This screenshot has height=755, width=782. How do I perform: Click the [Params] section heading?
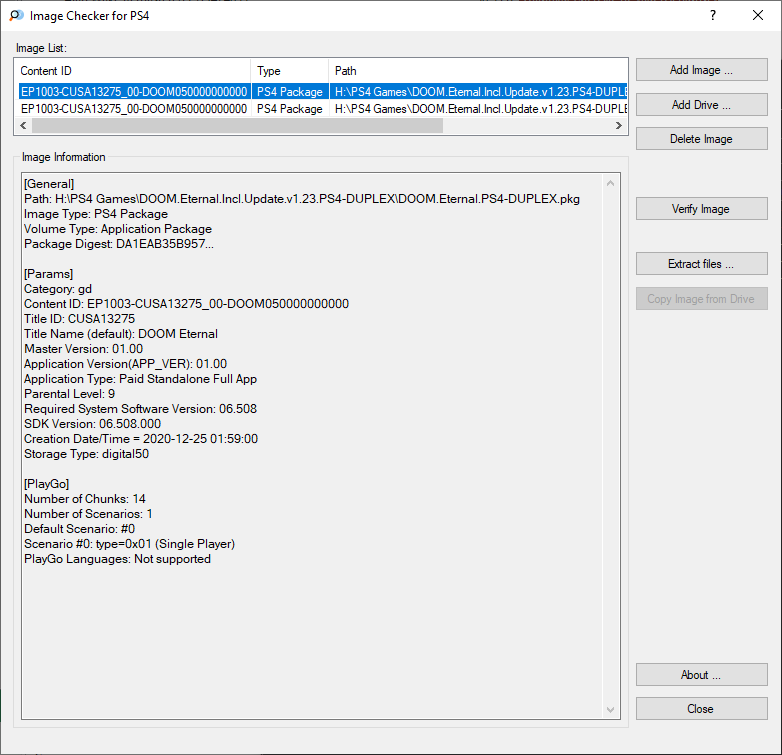click(x=48, y=274)
